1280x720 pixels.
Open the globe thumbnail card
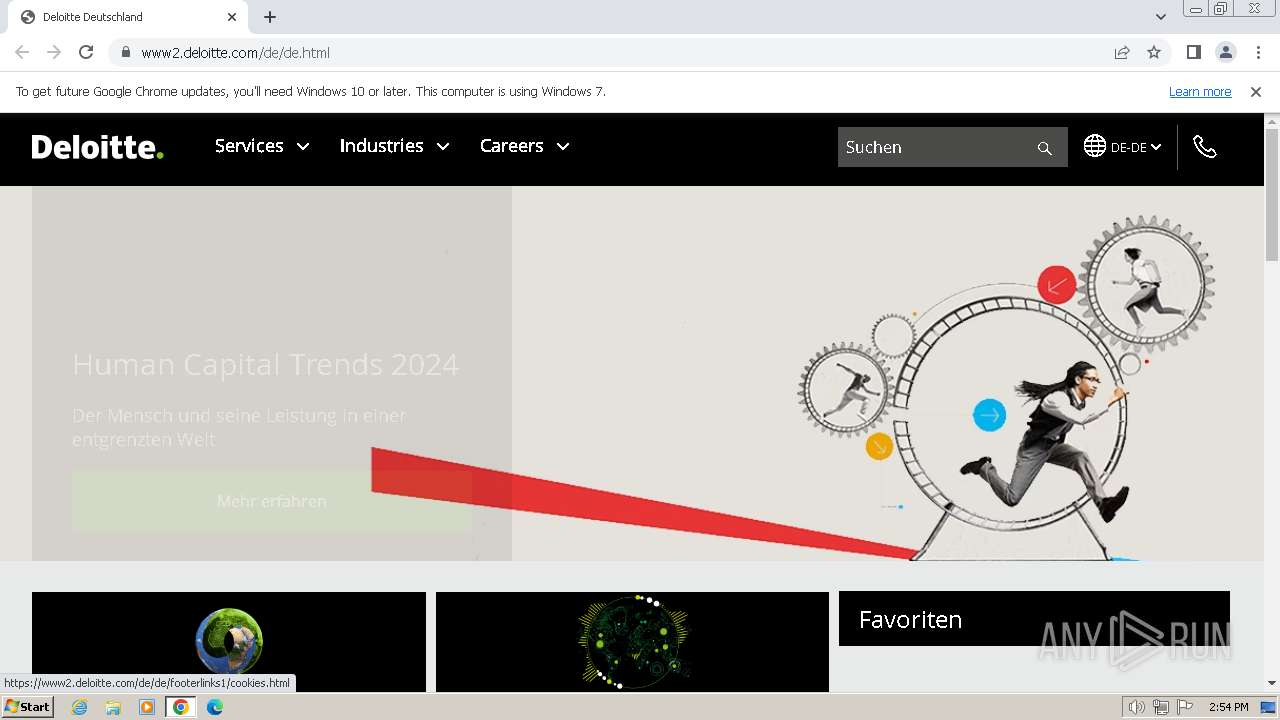click(x=229, y=641)
